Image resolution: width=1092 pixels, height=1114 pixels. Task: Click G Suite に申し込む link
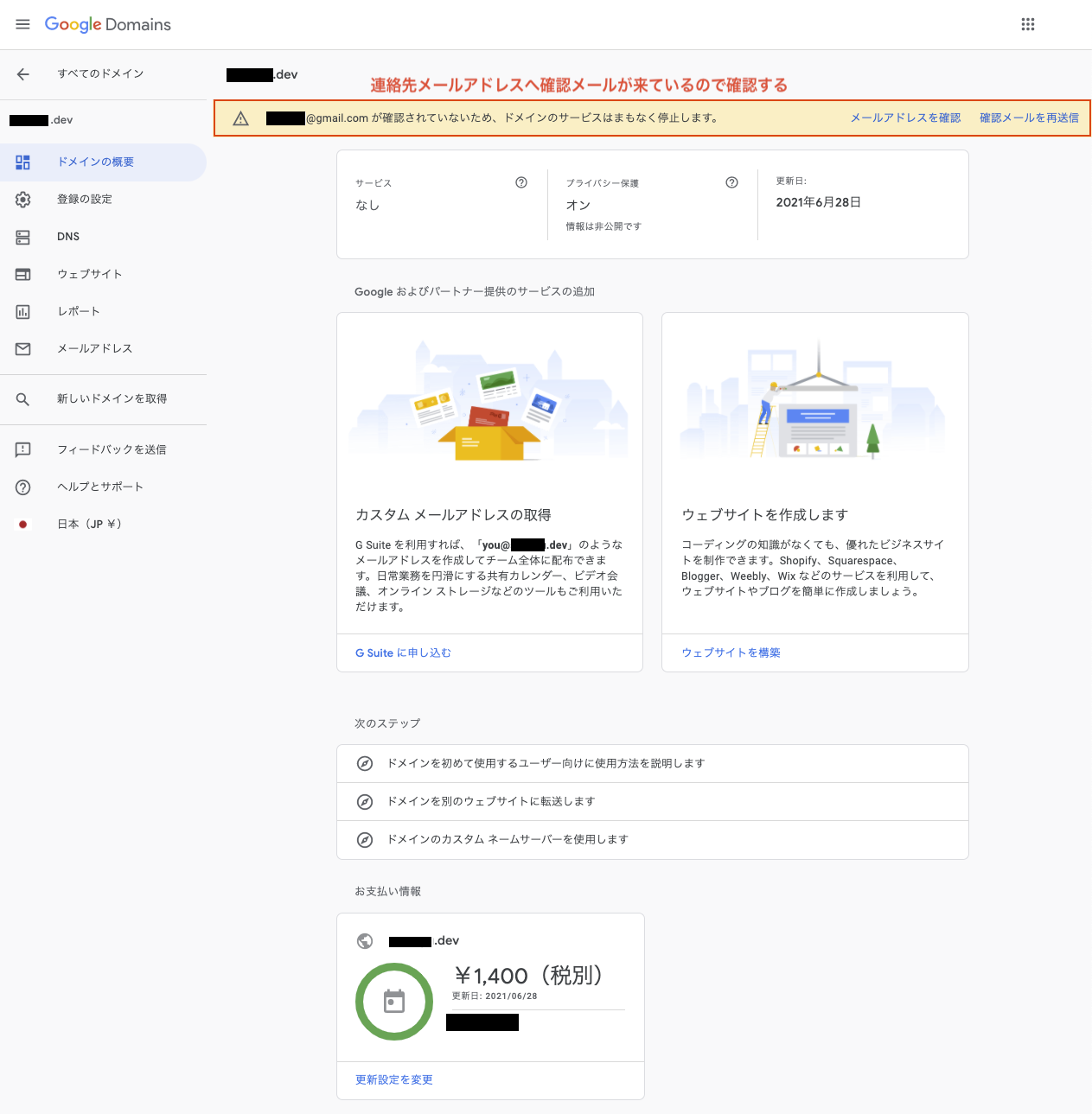[403, 653]
